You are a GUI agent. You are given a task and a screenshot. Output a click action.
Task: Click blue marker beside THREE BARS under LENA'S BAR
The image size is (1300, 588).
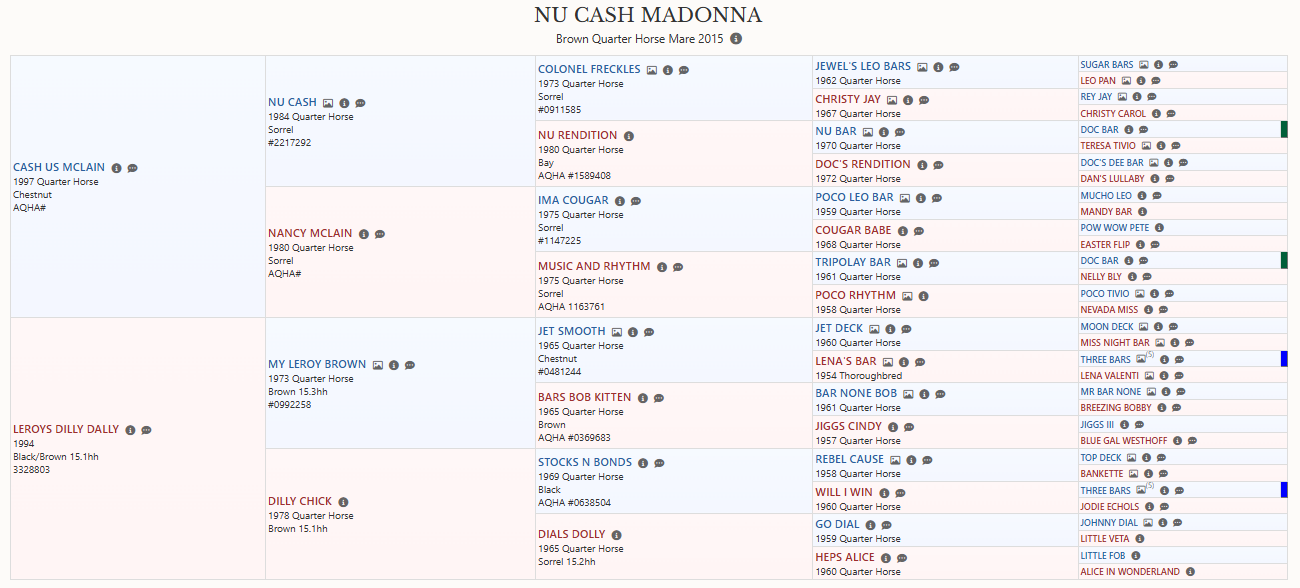[1284, 359]
